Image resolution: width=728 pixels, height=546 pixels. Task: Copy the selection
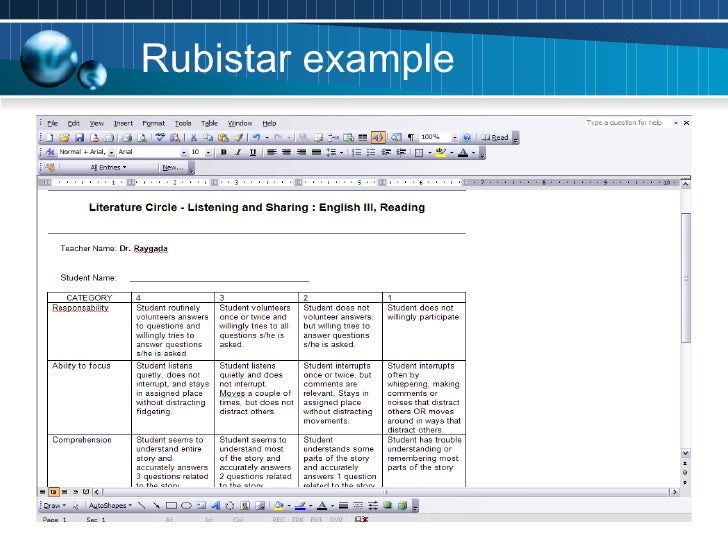(208, 138)
